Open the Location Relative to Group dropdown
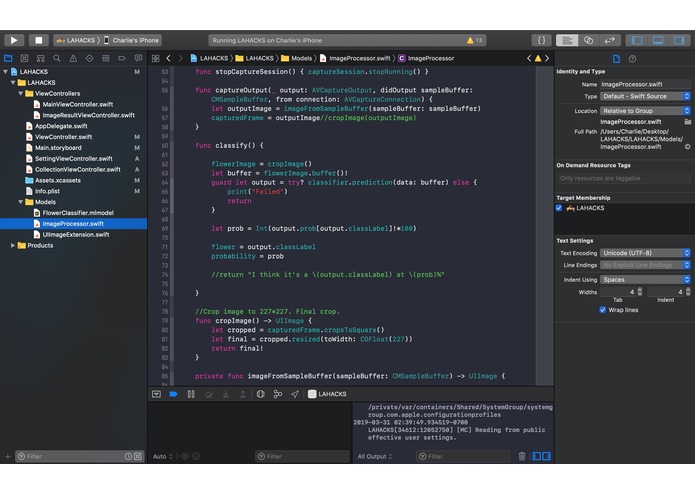 click(x=645, y=111)
